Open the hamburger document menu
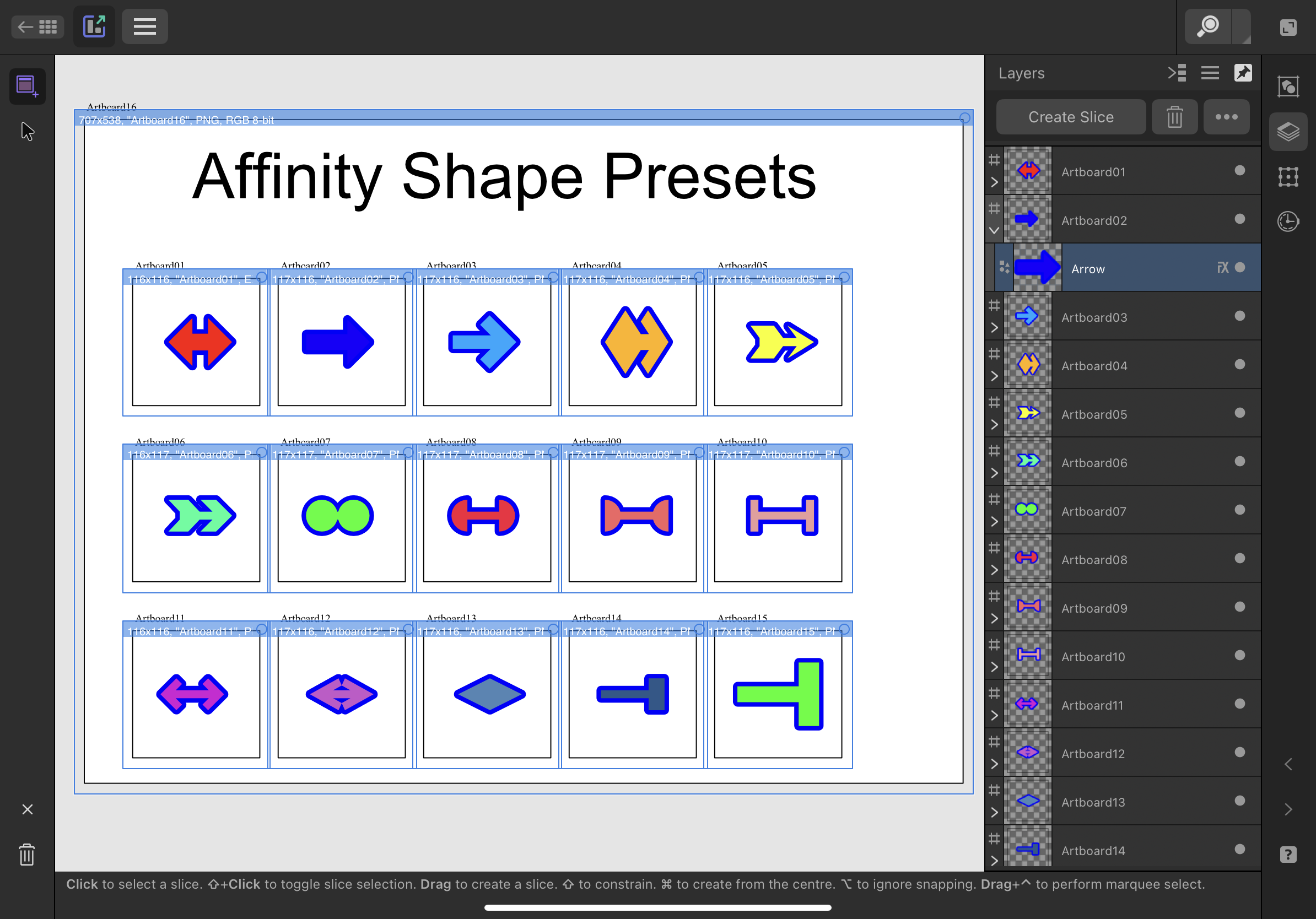This screenshot has width=1316, height=919. [x=144, y=26]
